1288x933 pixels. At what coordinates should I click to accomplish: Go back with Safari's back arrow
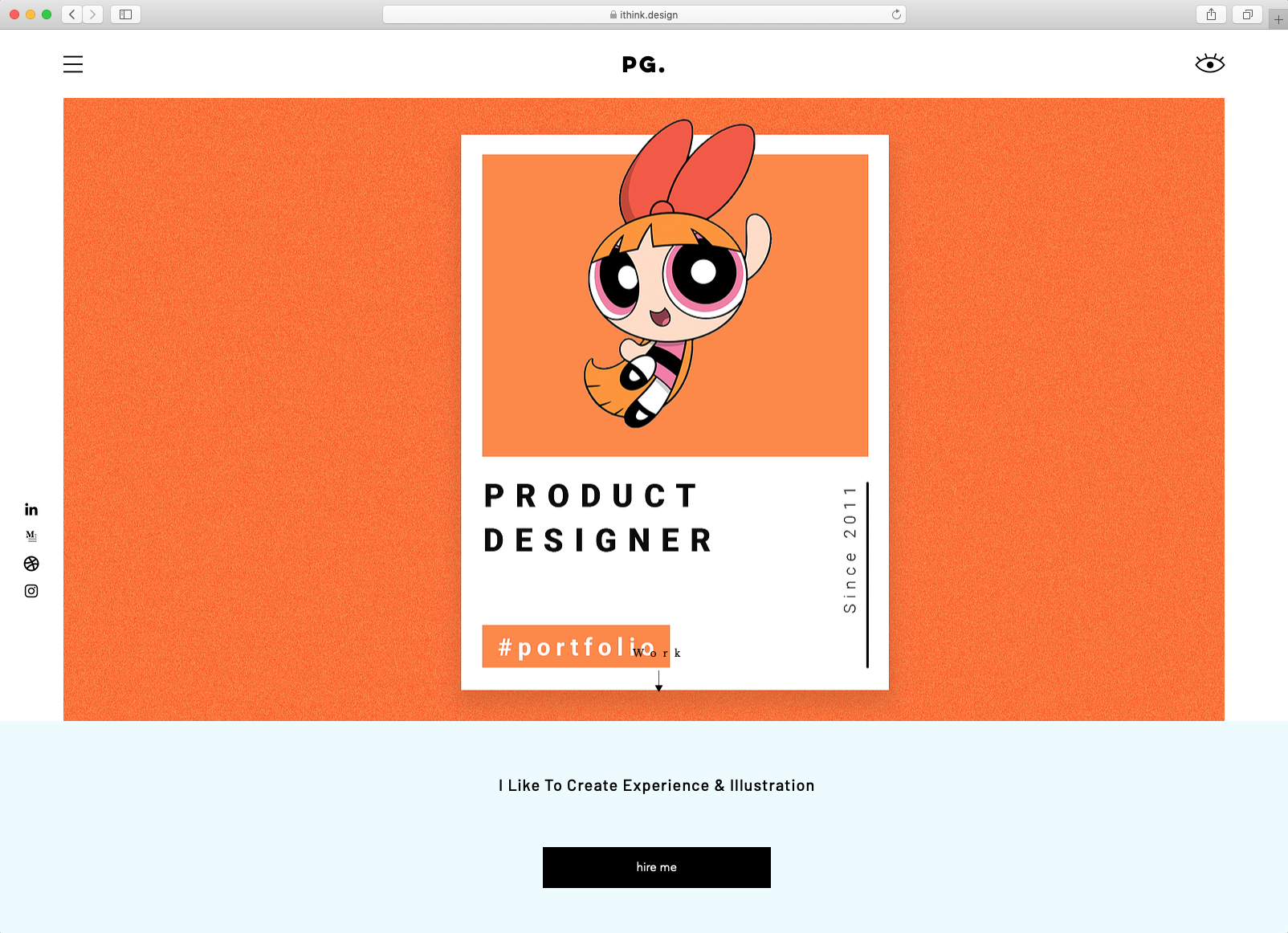pos(72,14)
